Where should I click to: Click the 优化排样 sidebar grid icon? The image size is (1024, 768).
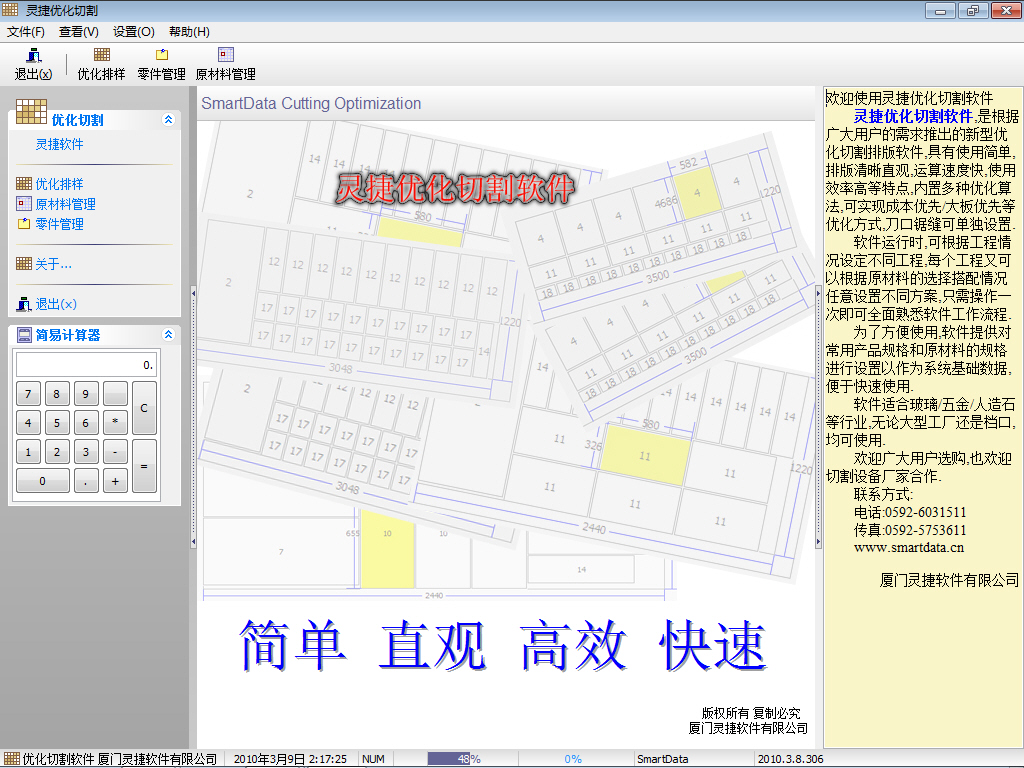[x=24, y=184]
